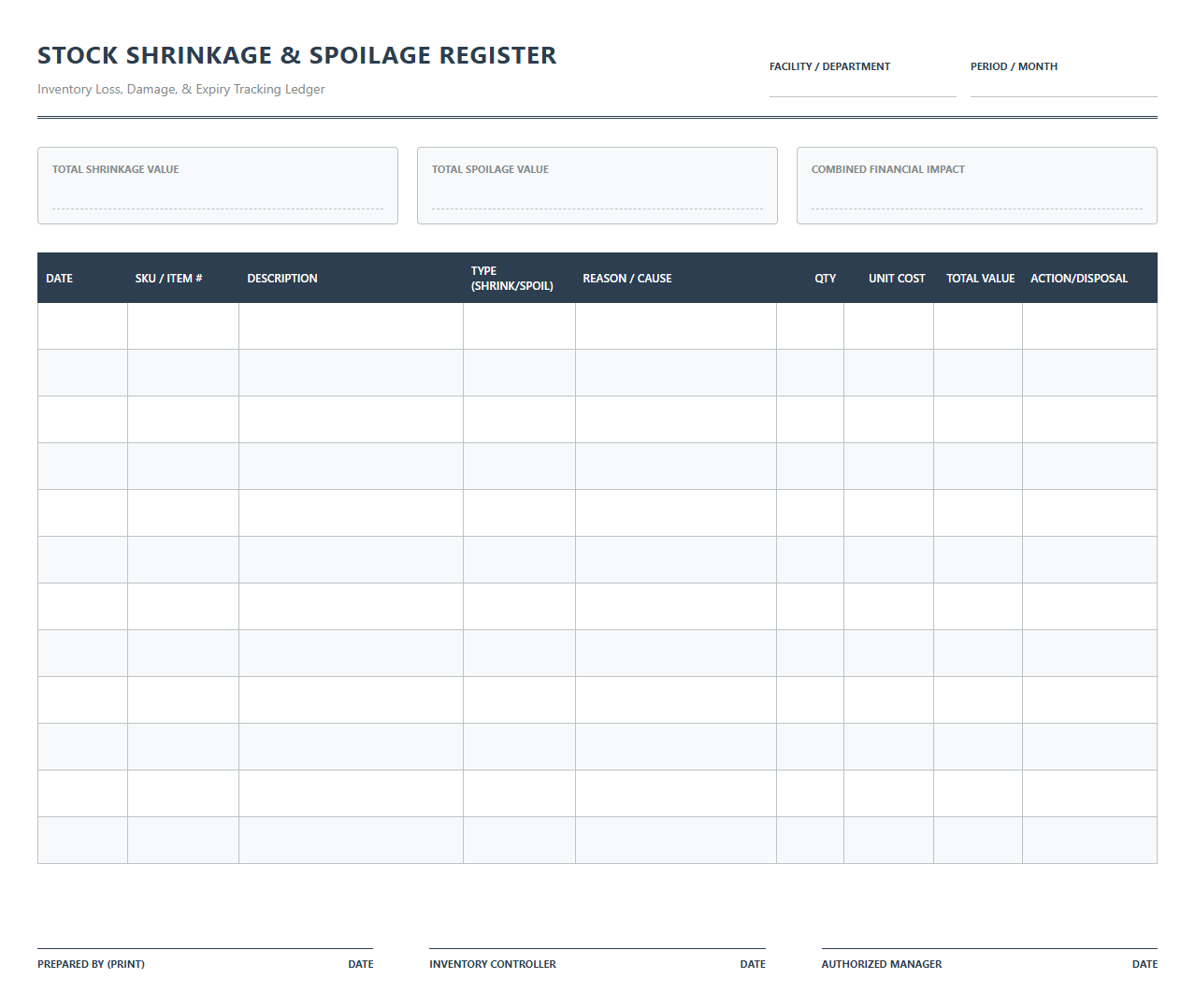Click the QTY column header
The image size is (1195, 1008).
(x=811, y=278)
